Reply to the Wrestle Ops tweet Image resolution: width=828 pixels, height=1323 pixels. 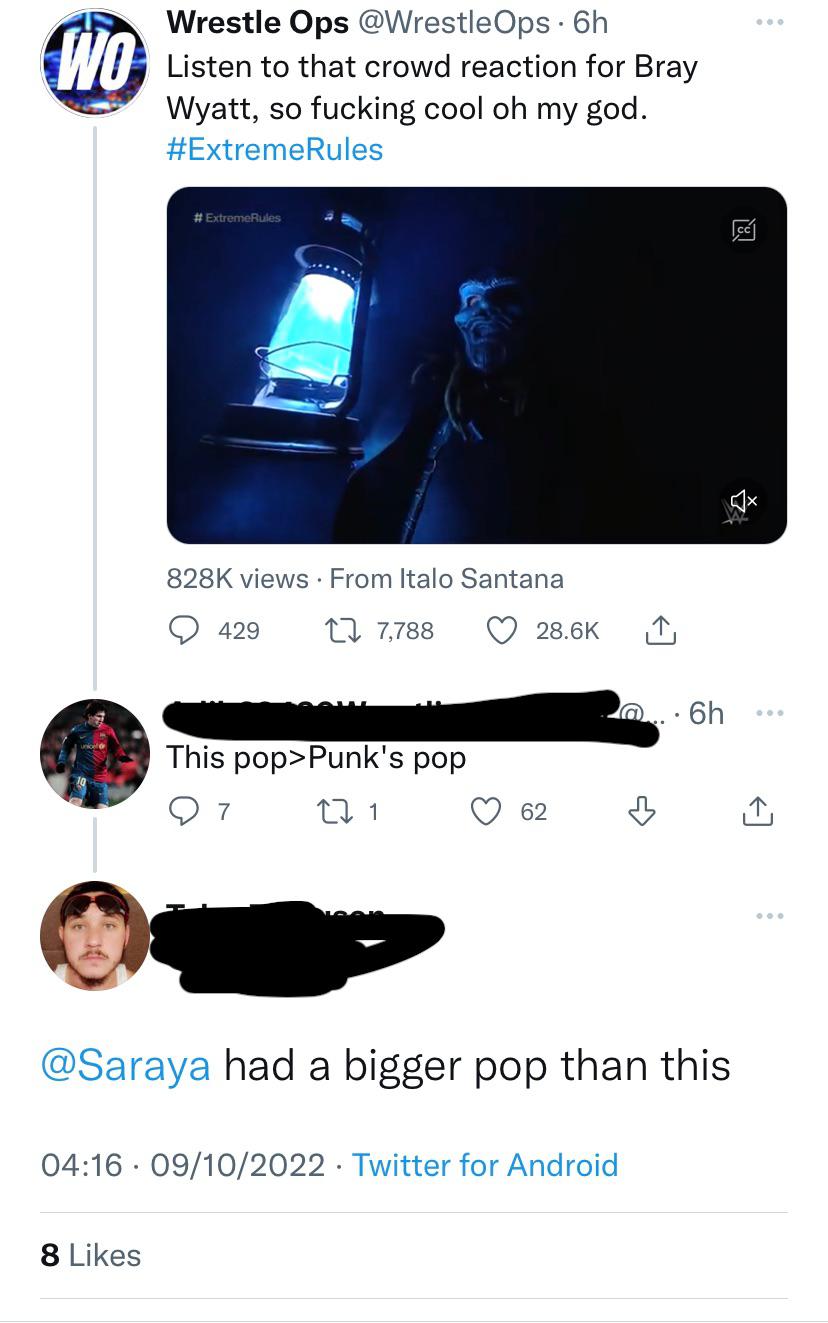[x=182, y=630]
